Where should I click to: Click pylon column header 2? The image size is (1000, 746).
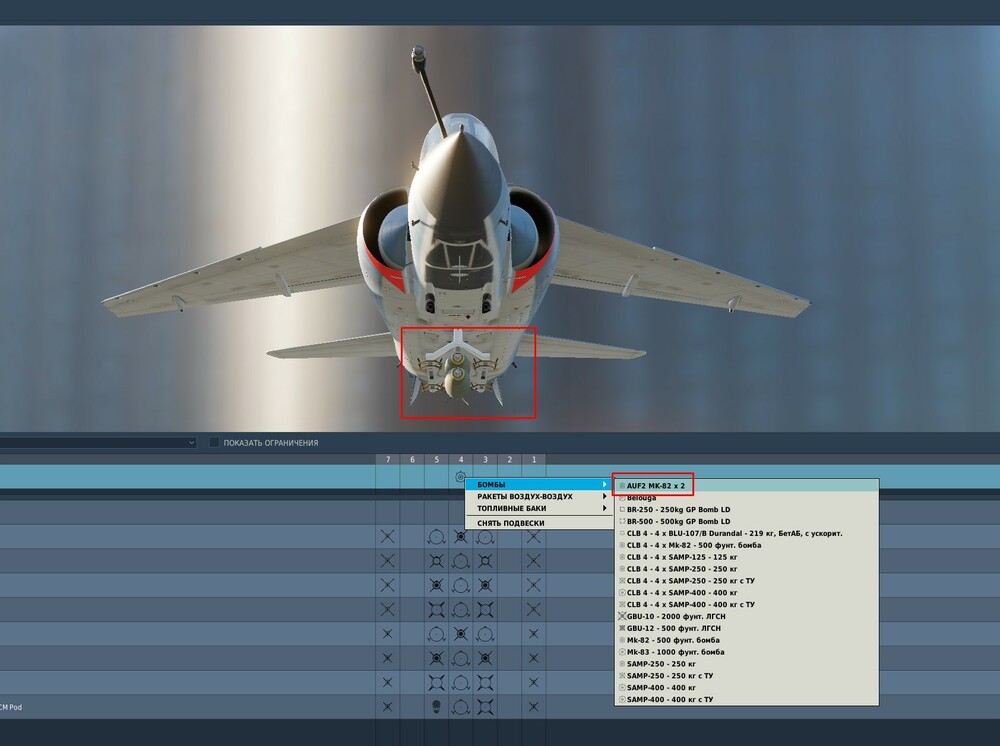(x=509, y=459)
